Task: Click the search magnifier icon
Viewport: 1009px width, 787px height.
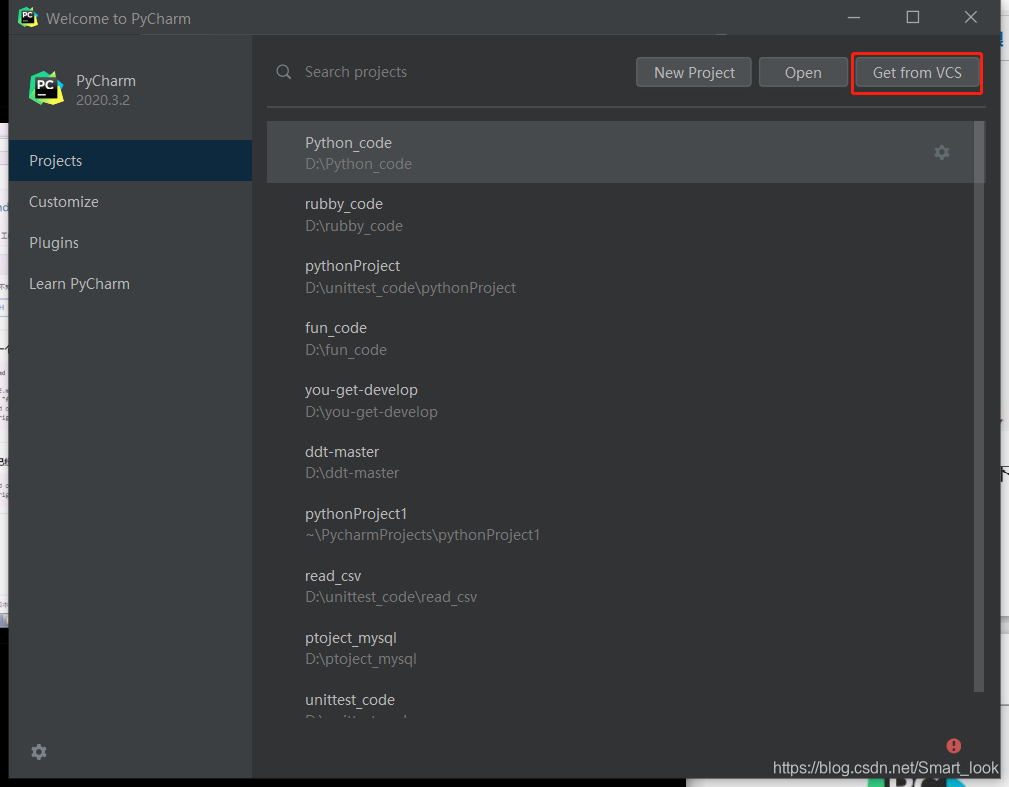Action: 284,72
